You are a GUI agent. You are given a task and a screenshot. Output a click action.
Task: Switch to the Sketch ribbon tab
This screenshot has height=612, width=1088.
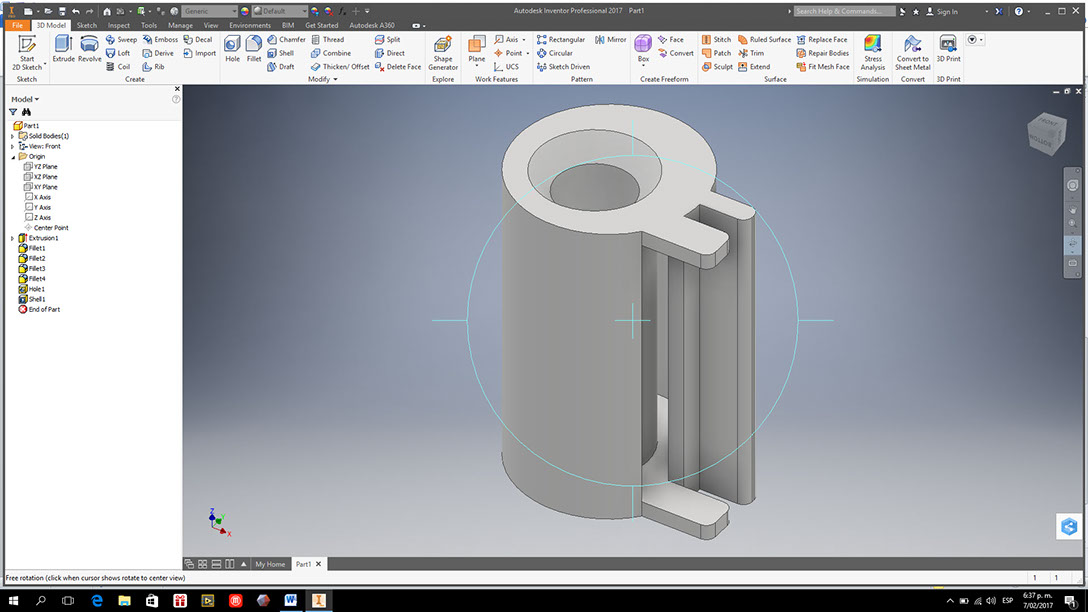(x=87, y=25)
